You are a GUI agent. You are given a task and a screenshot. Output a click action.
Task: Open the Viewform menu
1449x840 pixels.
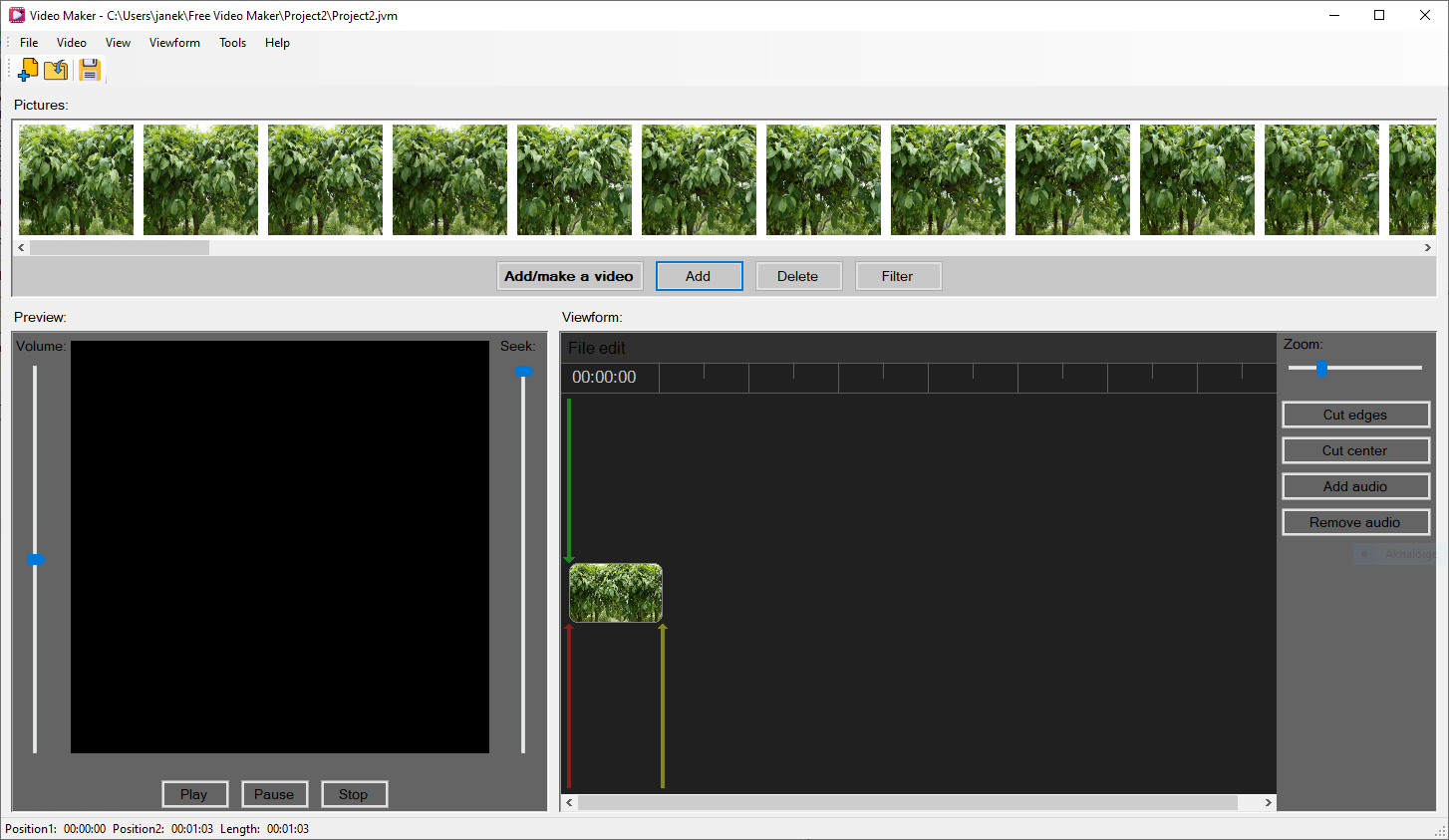click(x=174, y=43)
